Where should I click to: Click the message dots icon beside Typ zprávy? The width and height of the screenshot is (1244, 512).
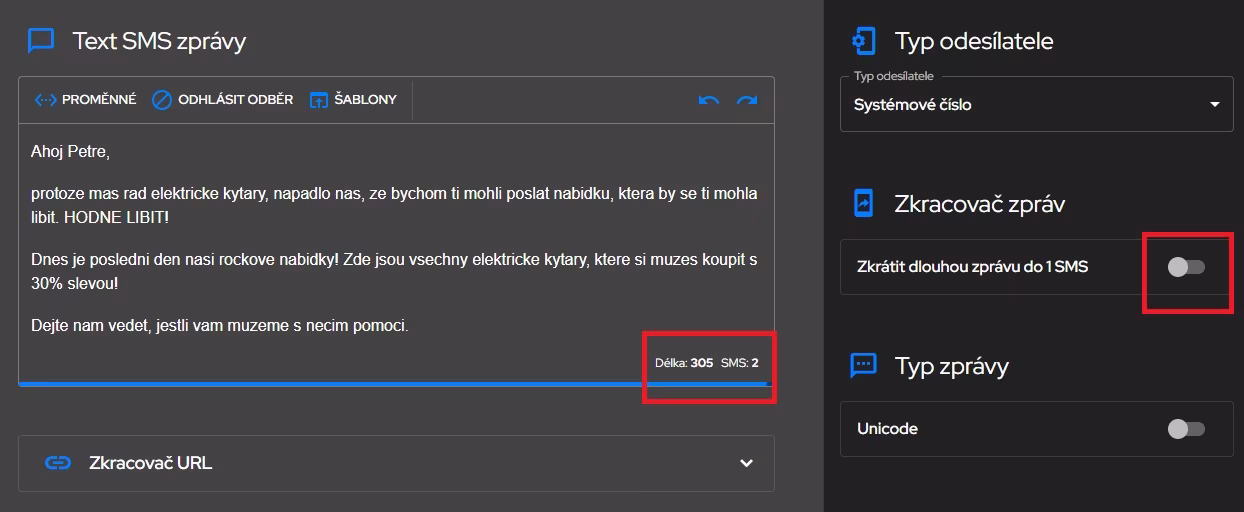[863, 365]
